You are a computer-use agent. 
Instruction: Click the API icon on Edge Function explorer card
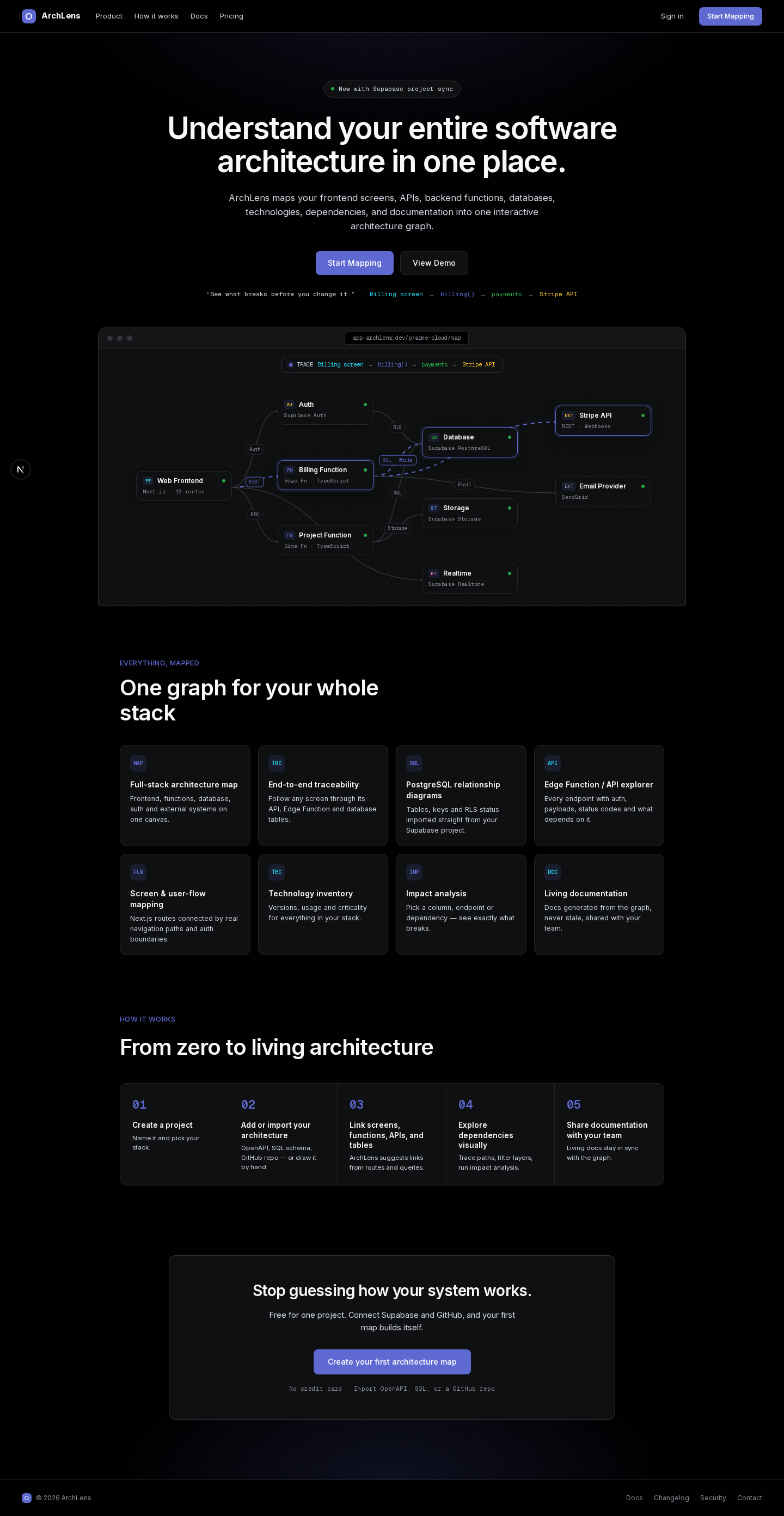click(553, 763)
